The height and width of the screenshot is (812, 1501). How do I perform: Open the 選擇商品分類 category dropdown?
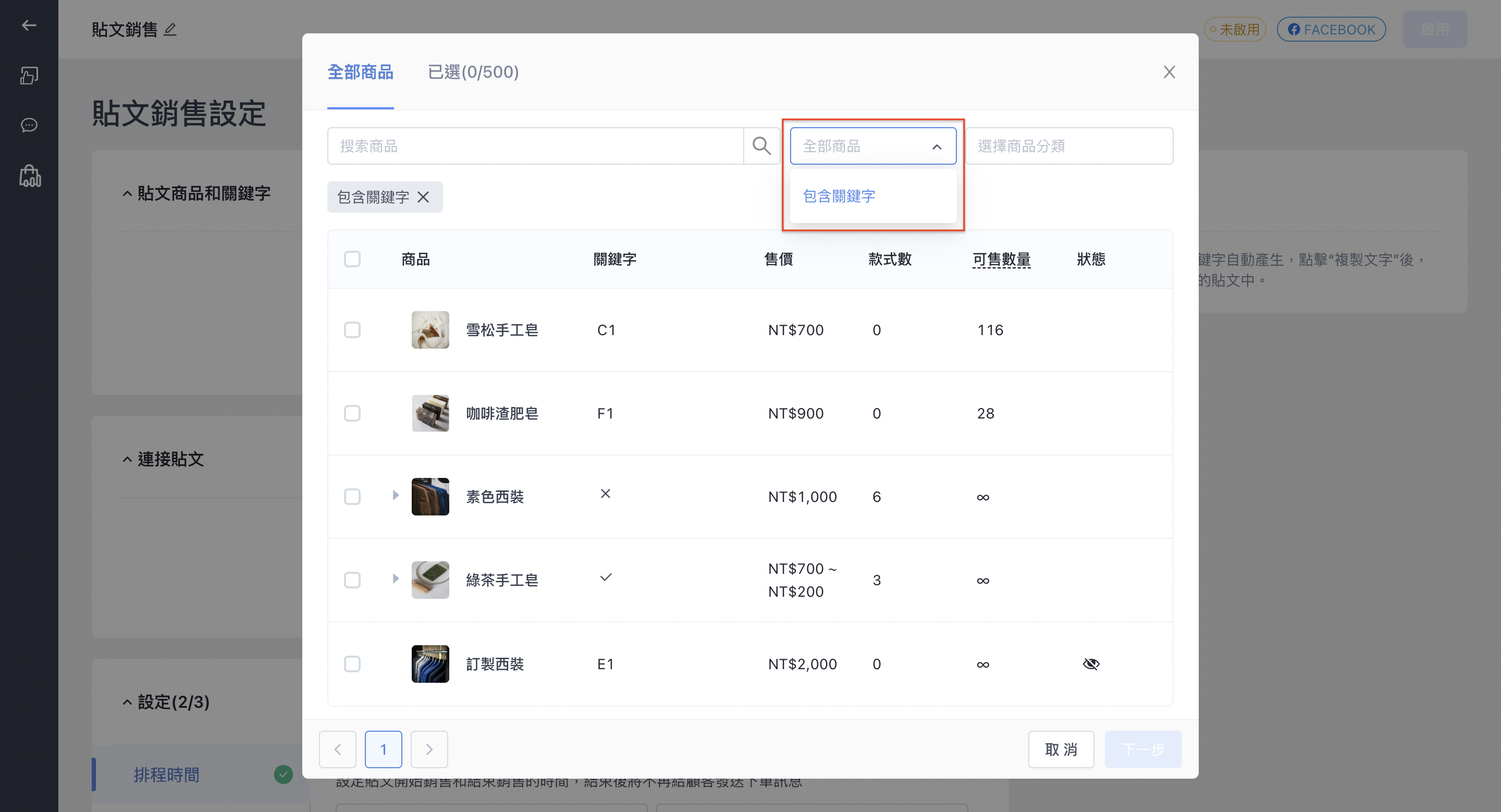click(1069, 145)
